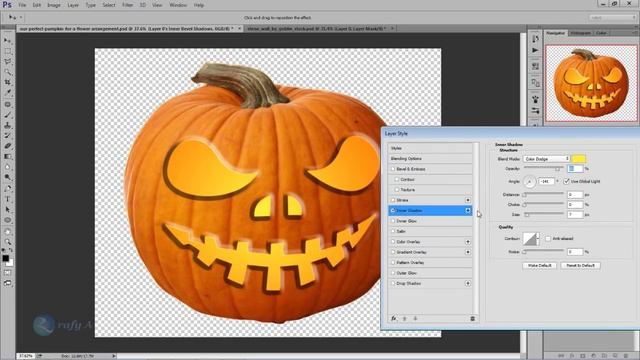Open the Window menu
This screenshot has width=640, height=360.
click(178, 5)
